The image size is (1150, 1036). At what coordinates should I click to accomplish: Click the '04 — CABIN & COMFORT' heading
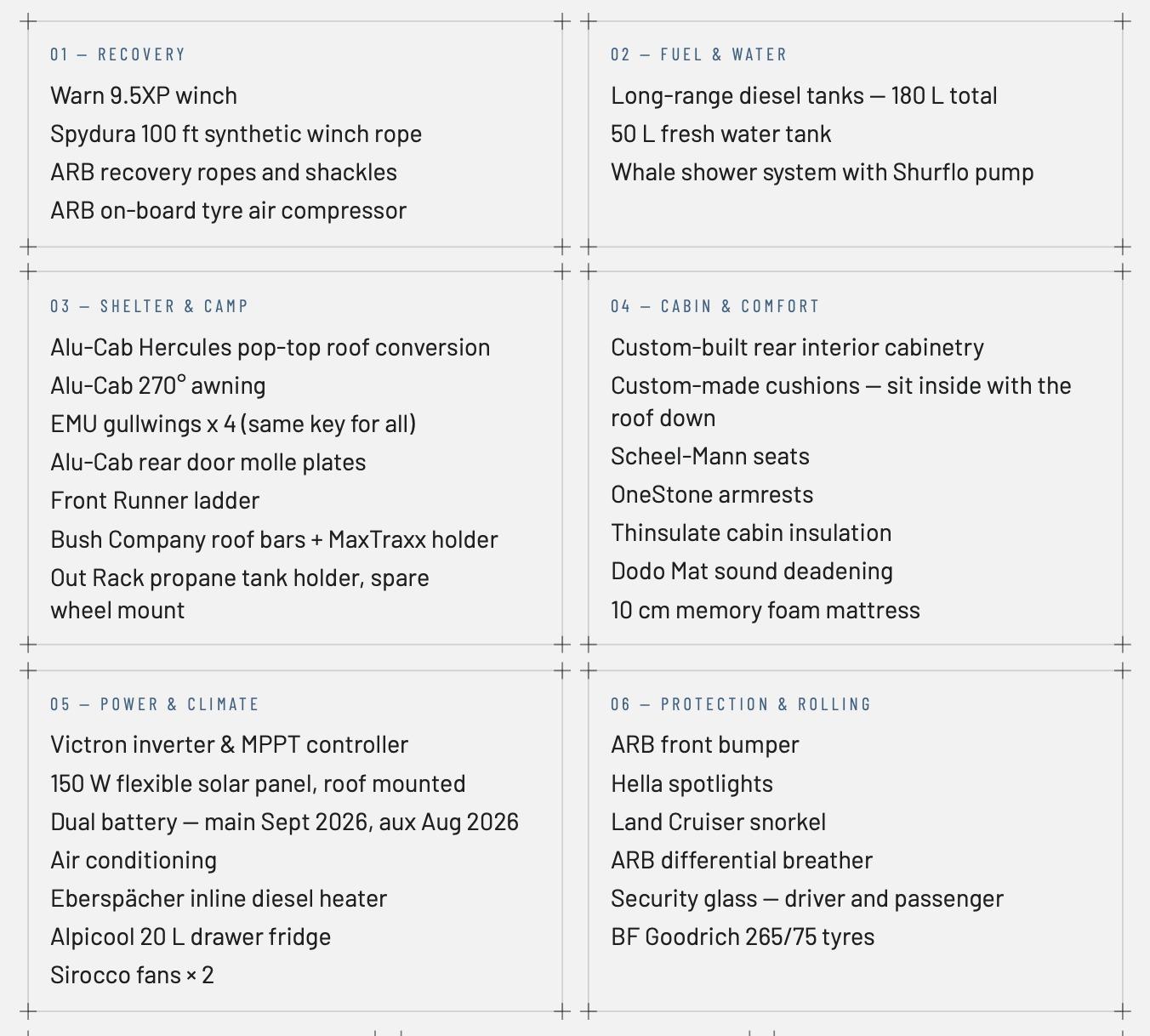point(714,306)
